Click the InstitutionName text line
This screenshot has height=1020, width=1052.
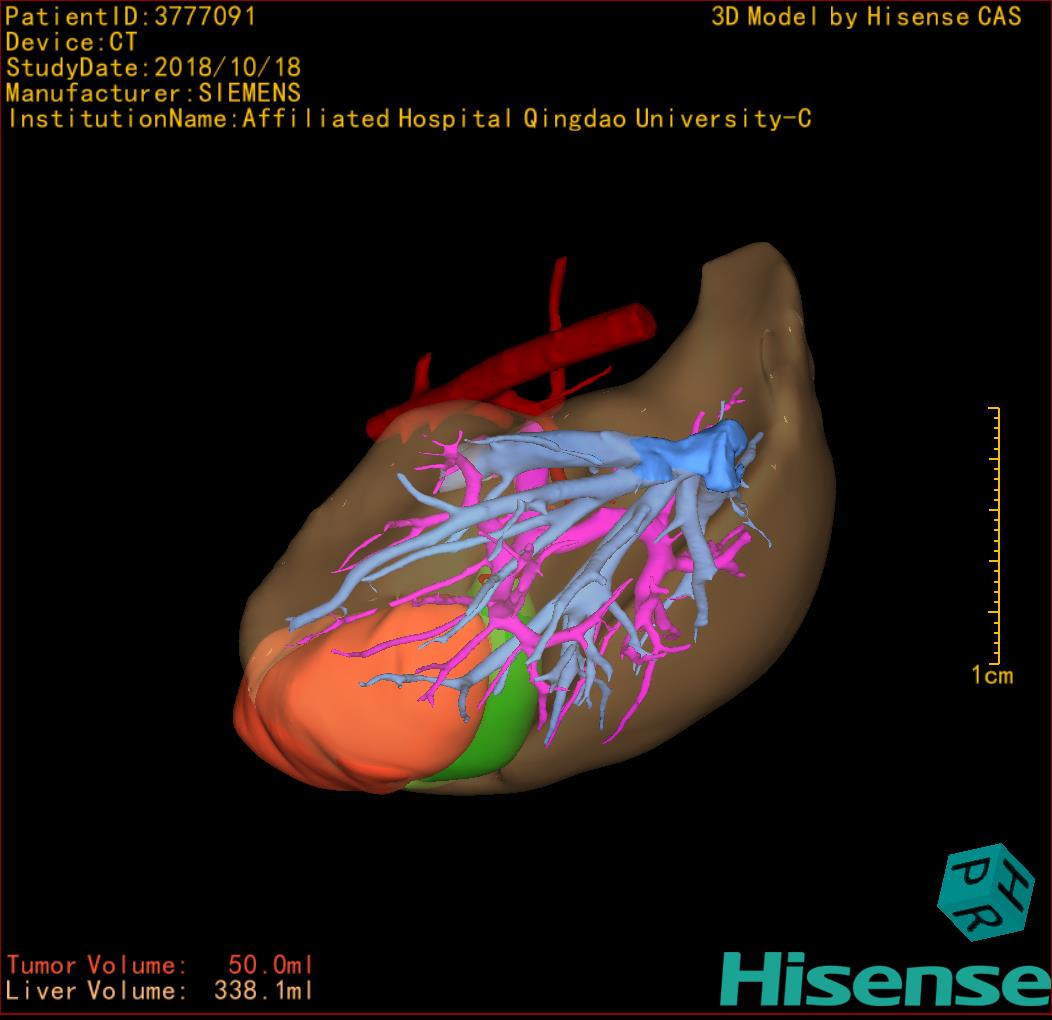(x=408, y=119)
